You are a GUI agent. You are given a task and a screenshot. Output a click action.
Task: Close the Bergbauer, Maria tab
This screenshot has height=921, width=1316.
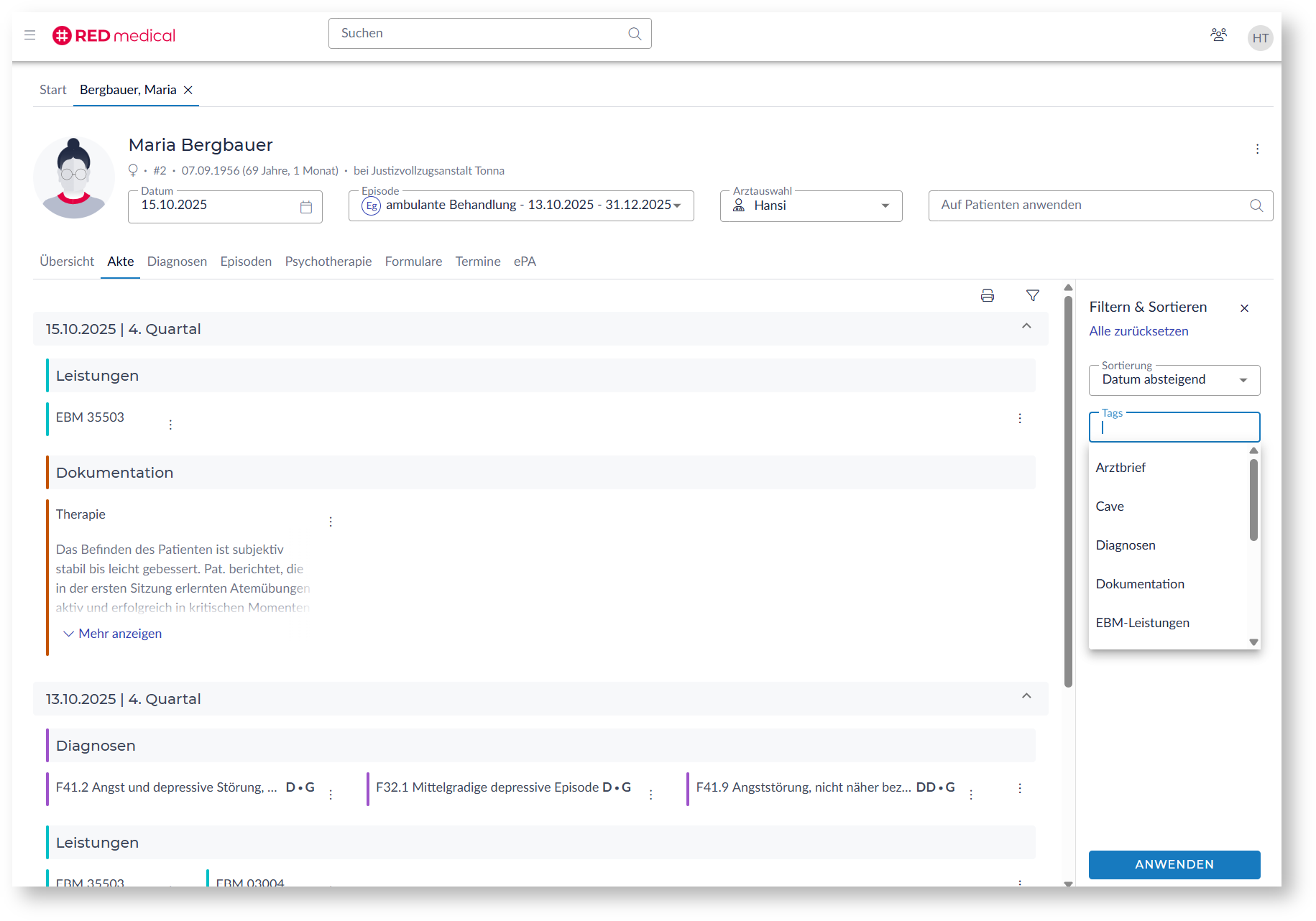click(188, 90)
